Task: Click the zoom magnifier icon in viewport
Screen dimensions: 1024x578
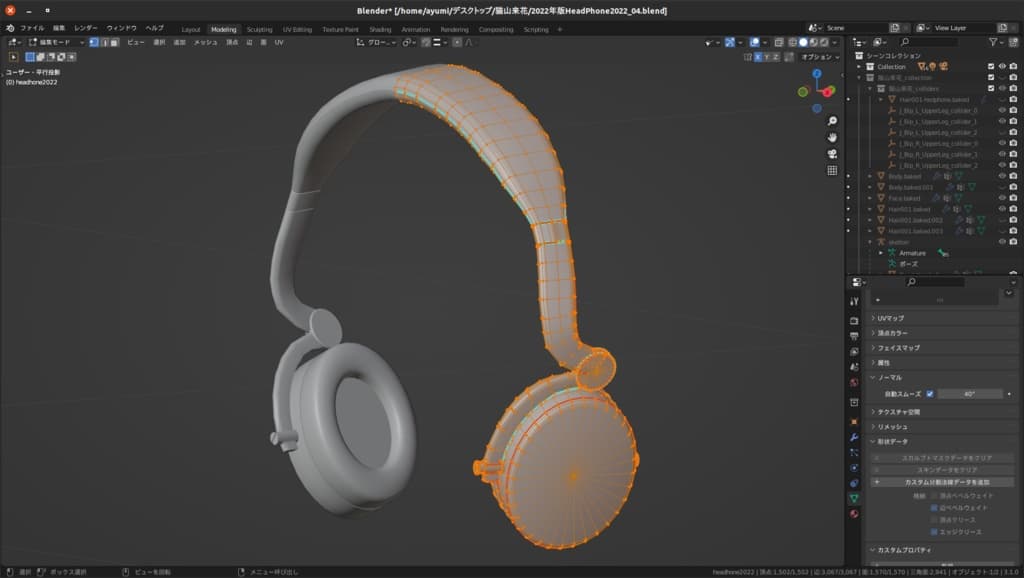Action: click(x=832, y=121)
